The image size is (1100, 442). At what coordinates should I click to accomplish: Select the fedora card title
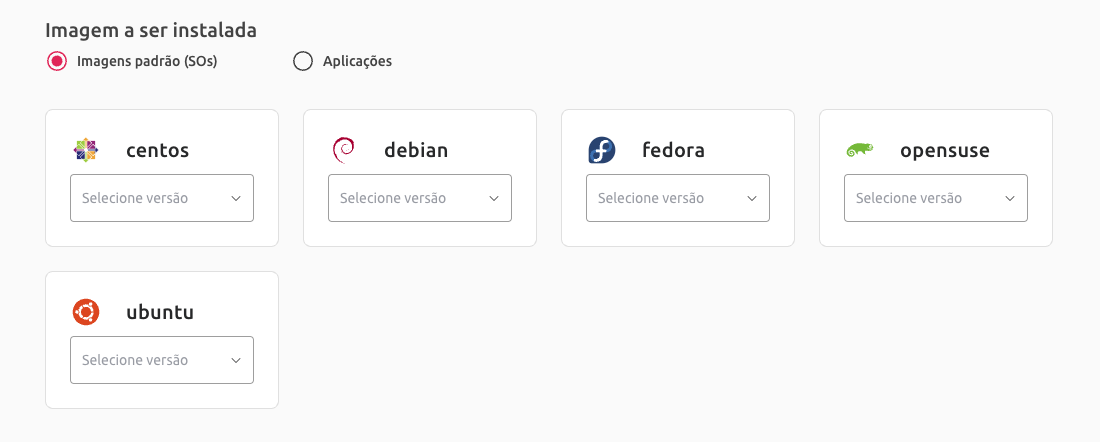coord(673,150)
